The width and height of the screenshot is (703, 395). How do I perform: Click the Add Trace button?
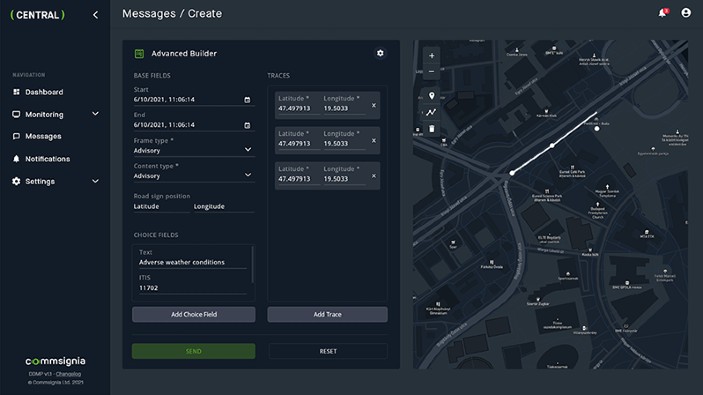pos(327,314)
